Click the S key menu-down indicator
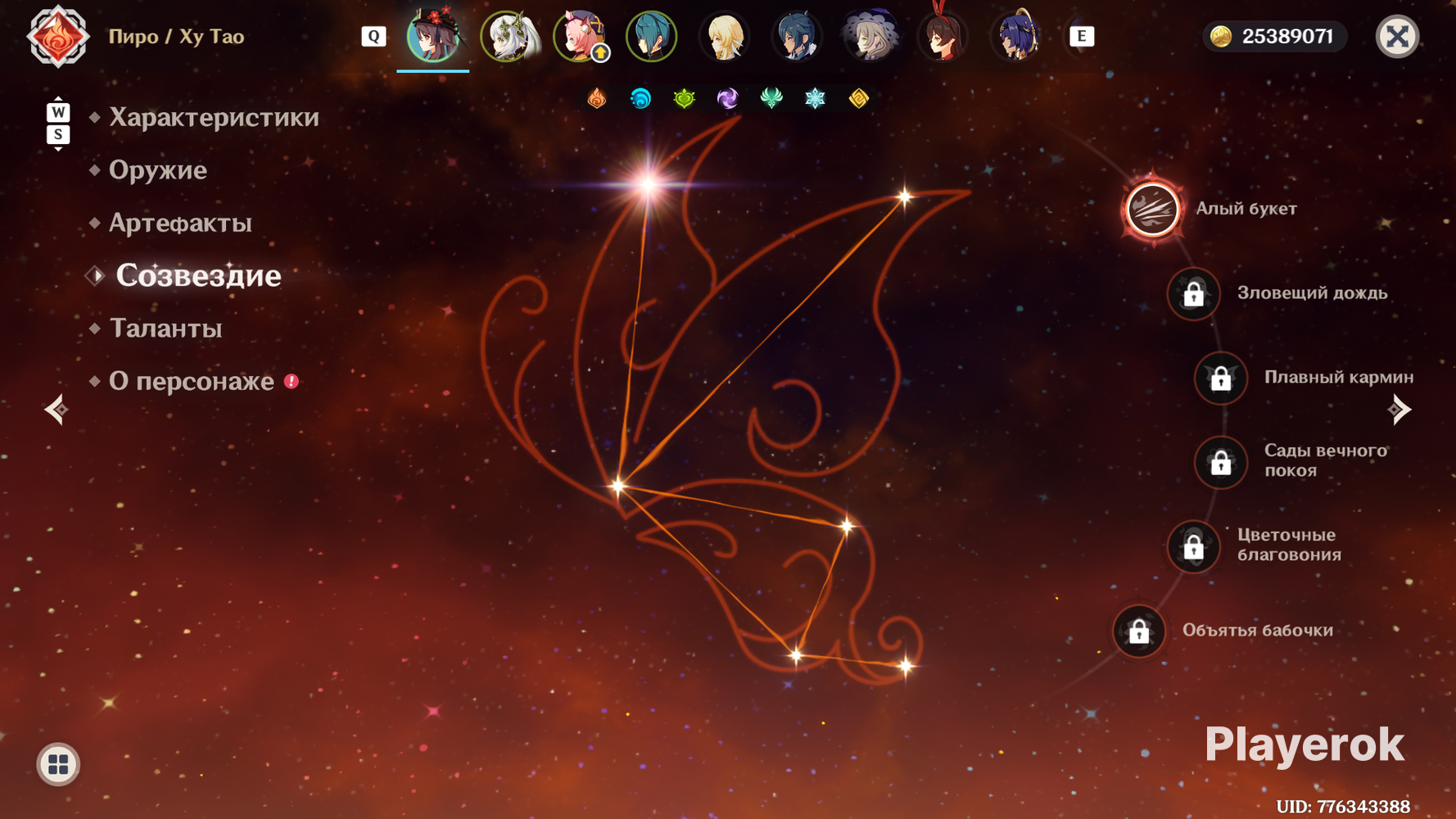The width and height of the screenshot is (1456, 819). 57,136
